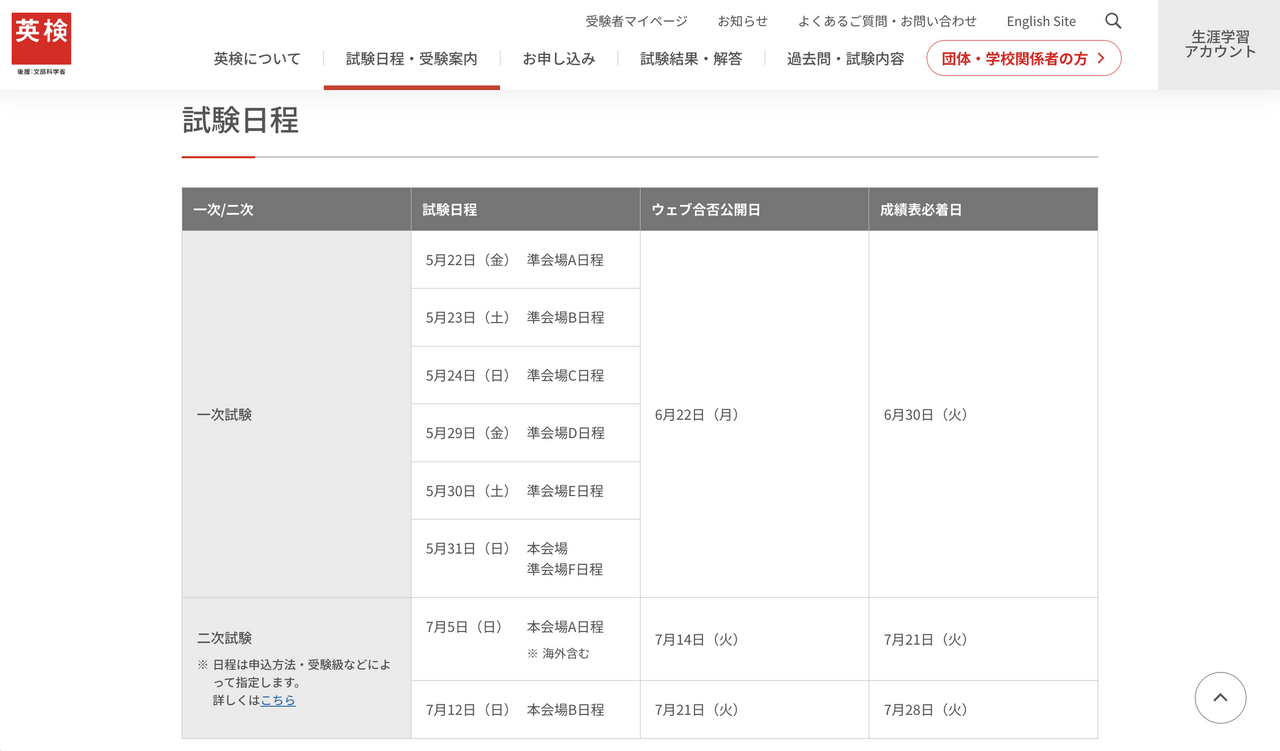Select 7月12日（日） 本会場B日程 cell
Image resolution: width=1280 pixels, height=751 pixels.
pos(525,710)
